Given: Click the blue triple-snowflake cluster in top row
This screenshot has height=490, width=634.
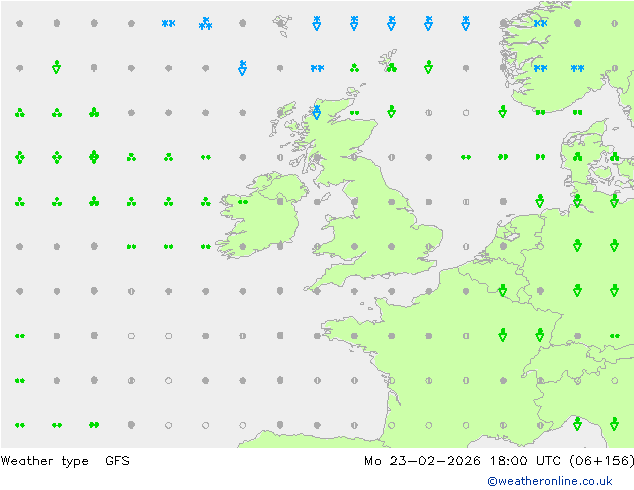Looking at the screenshot, I should point(205,23).
